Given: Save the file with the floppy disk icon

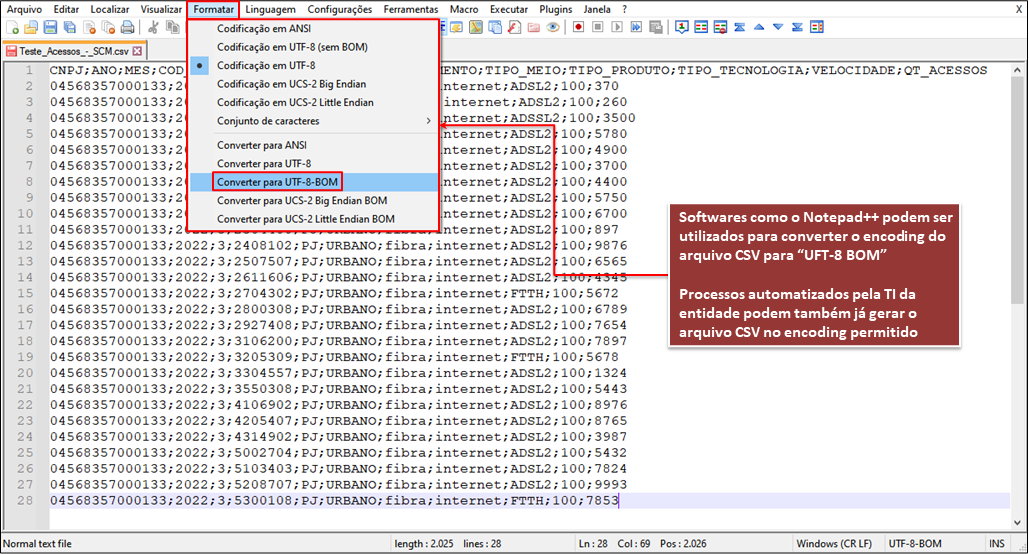Looking at the screenshot, I should click(x=50, y=28).
